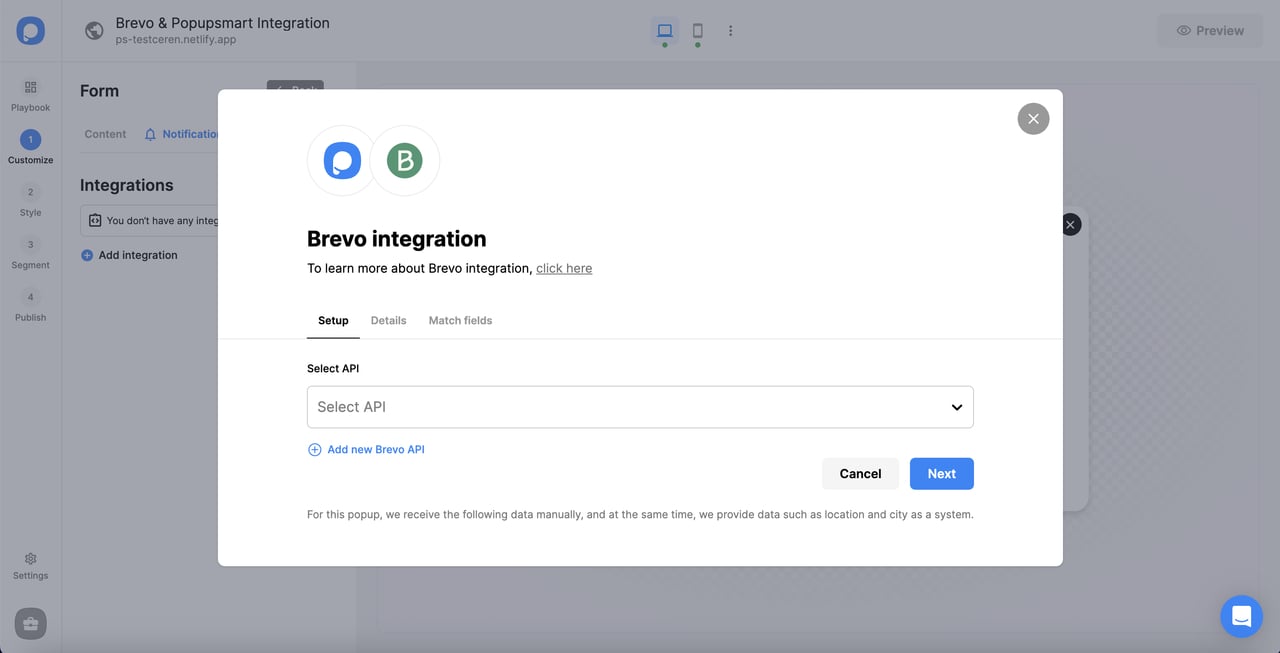The width and height of the screenshot is (1280, 653).
Task: Open Settings from the left sidebar
Action: [x=30, y=565]
